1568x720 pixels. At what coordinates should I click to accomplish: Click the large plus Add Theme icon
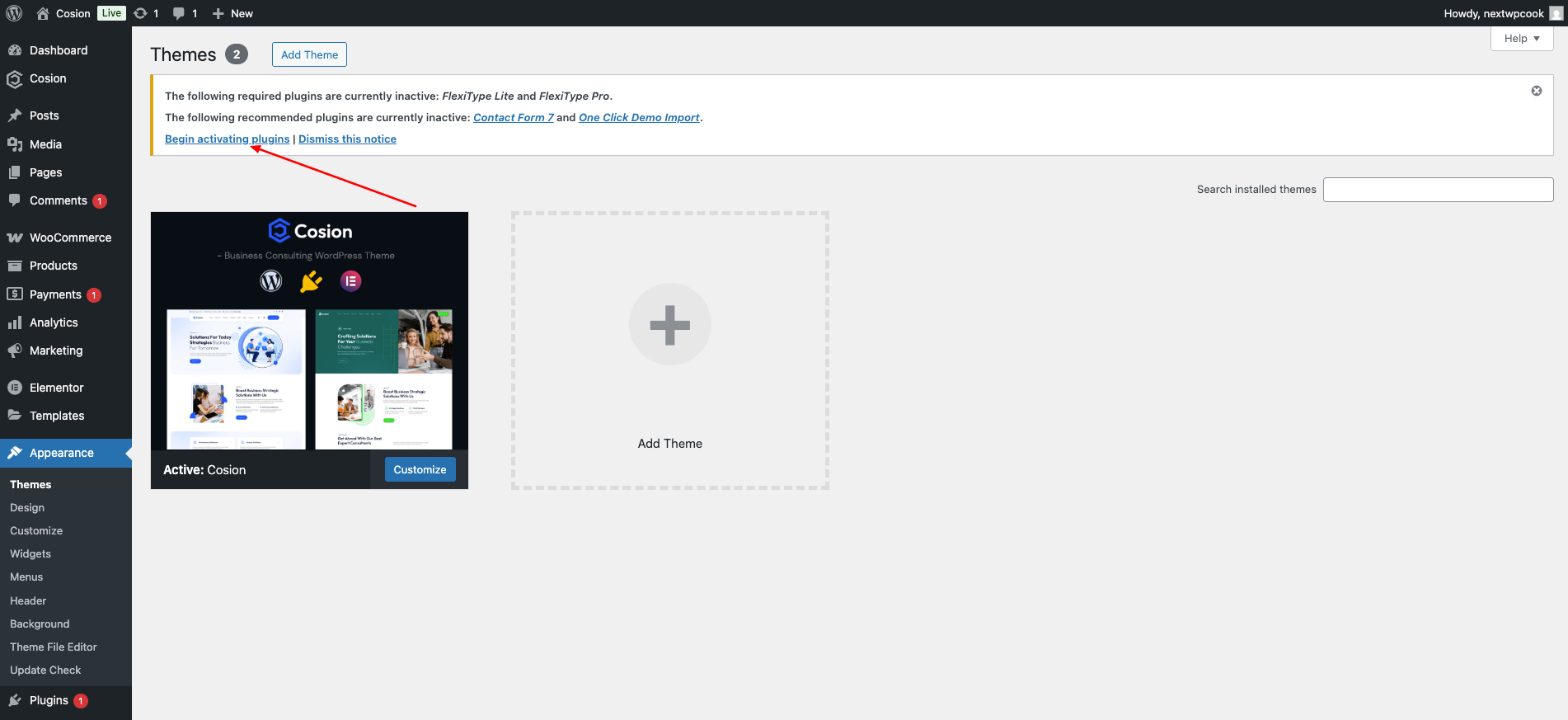[670, 324]
